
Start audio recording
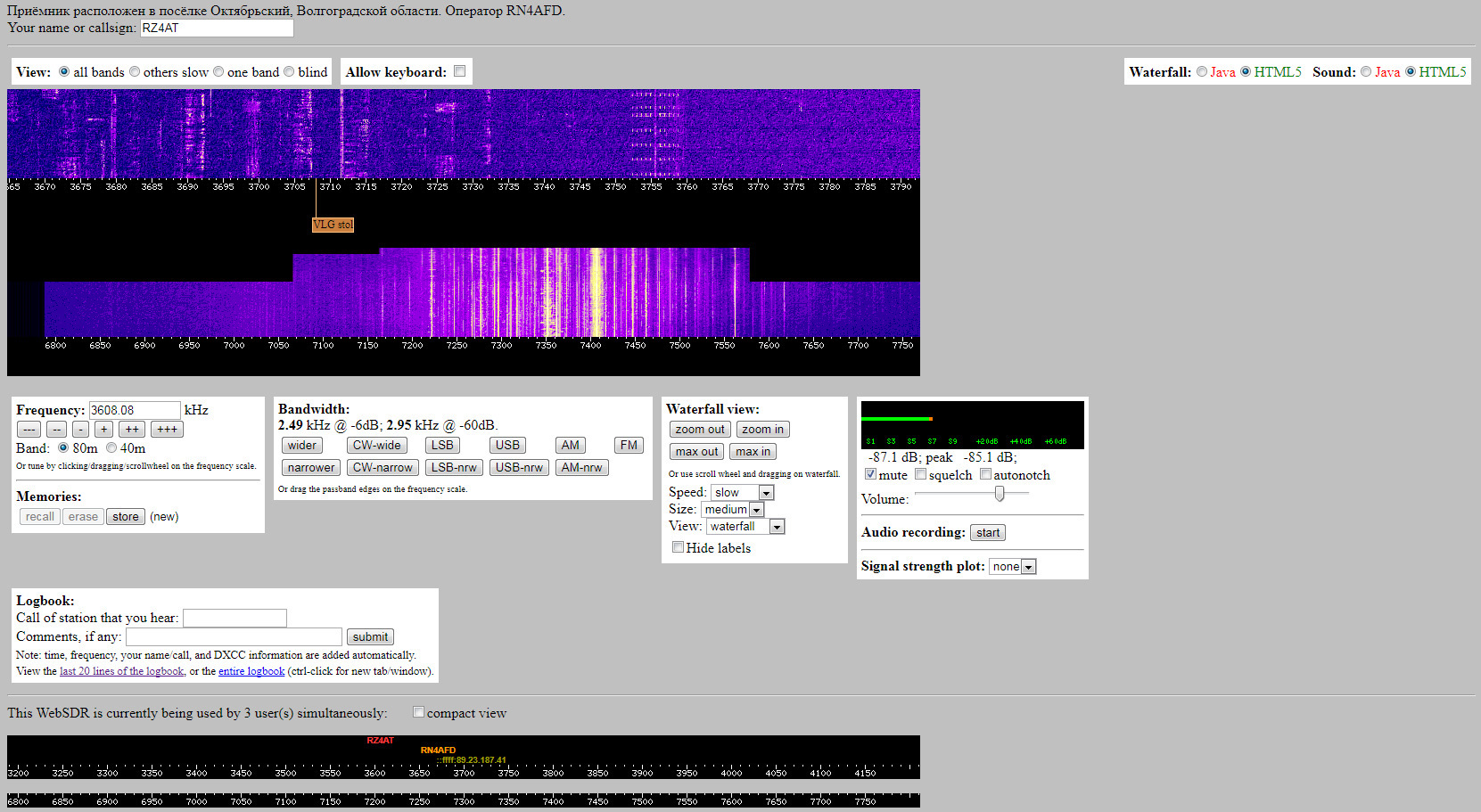988,533
